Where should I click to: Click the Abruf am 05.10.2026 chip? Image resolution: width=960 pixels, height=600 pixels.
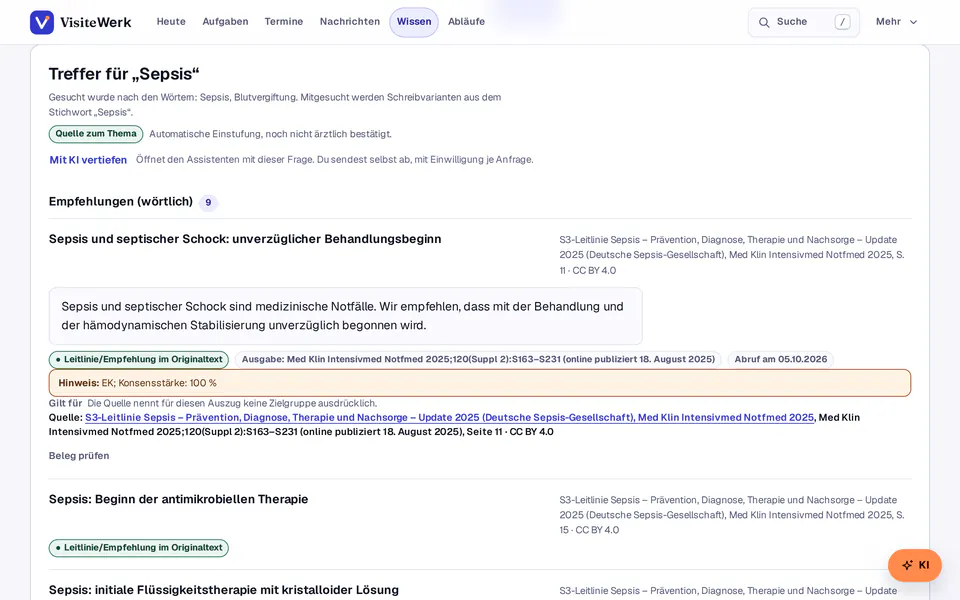coord(781,359)
